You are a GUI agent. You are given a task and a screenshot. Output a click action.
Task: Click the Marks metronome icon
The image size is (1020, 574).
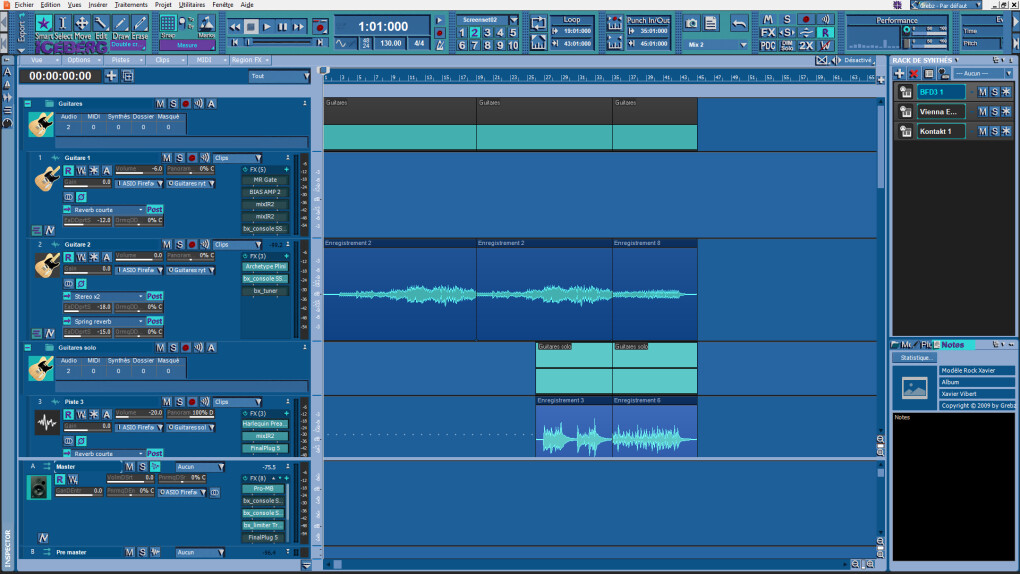click(207, 25)
